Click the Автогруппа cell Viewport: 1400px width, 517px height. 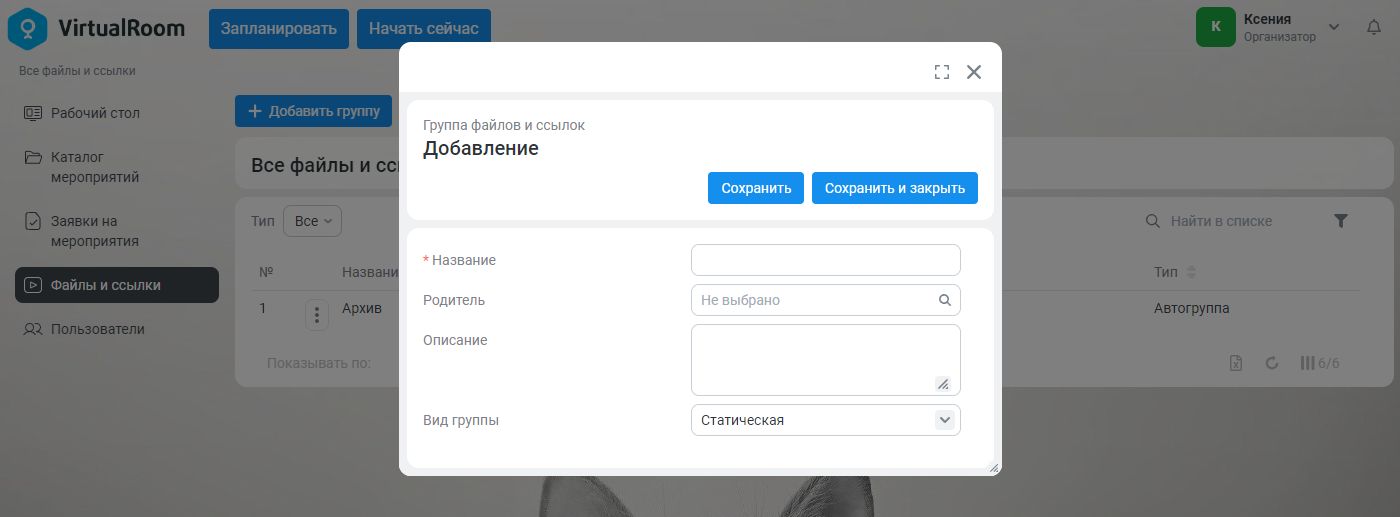pos(1192,308)
